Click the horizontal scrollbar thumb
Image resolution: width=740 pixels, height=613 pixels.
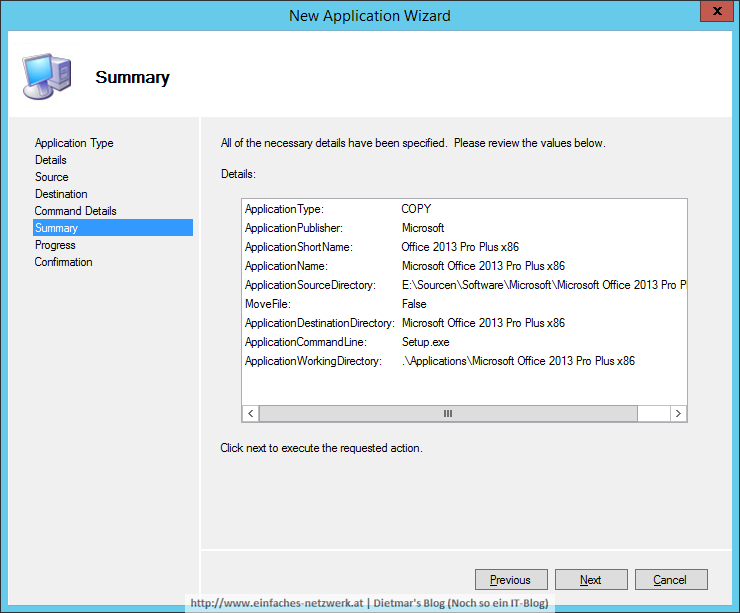click(x=448, y=413)
